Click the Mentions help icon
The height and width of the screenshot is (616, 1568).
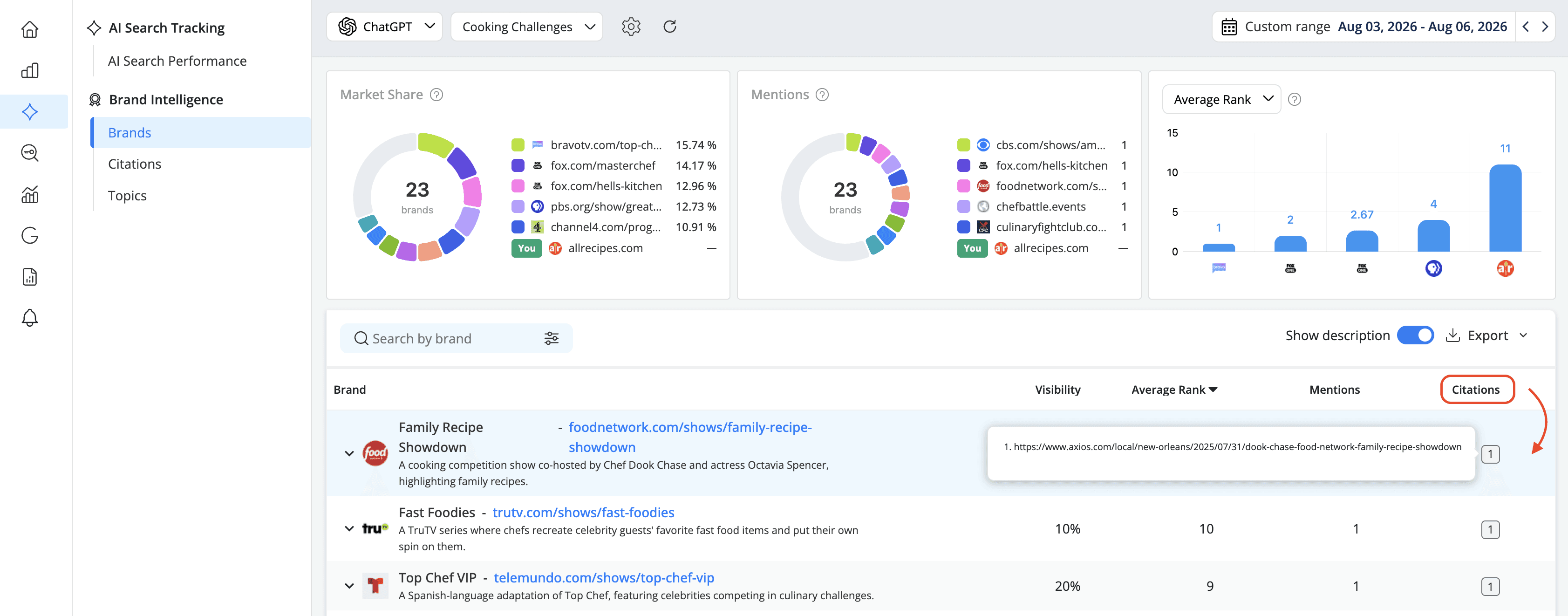(x=822, y=95)
